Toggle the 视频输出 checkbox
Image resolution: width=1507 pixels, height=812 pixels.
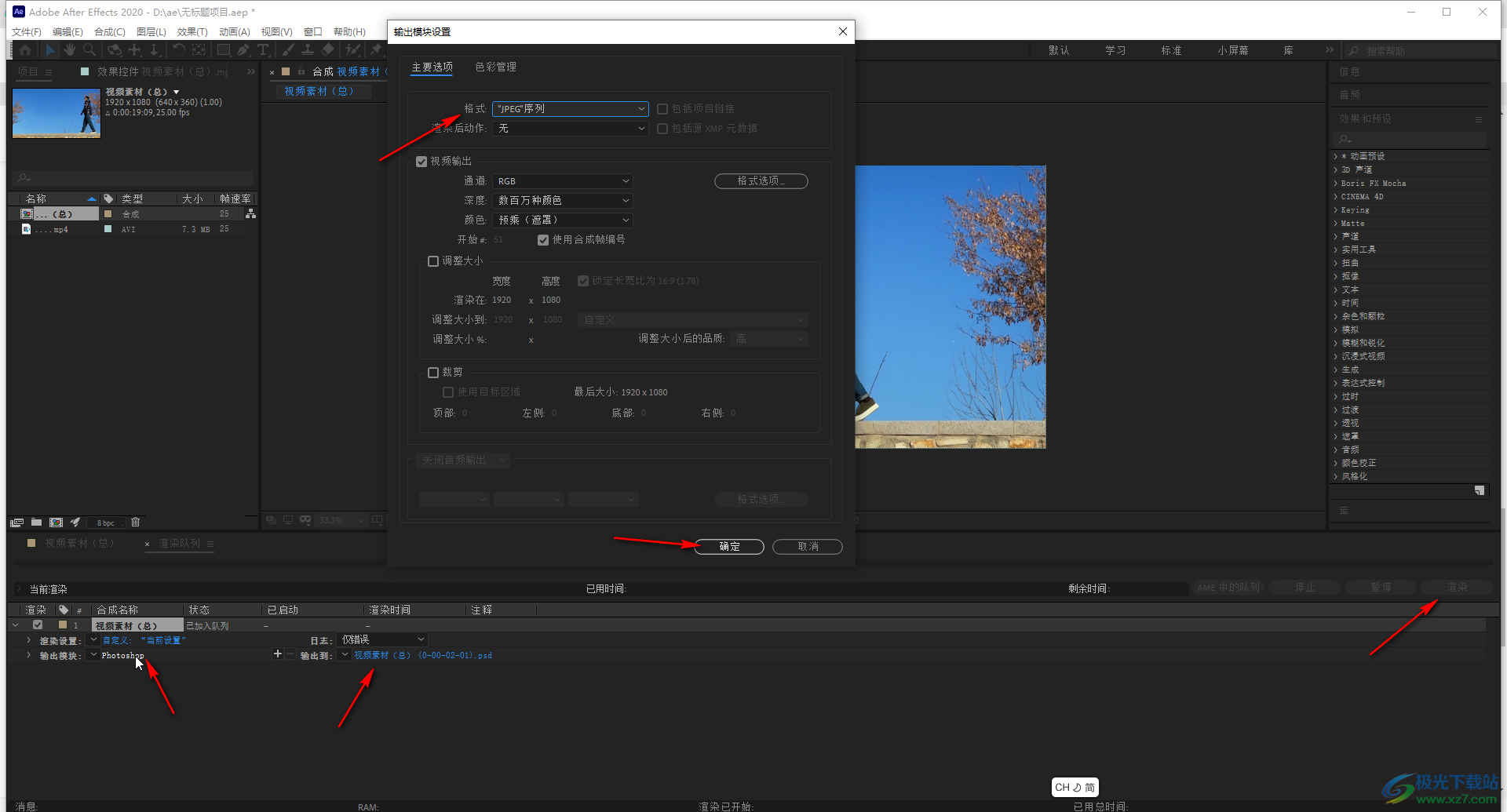421,162
